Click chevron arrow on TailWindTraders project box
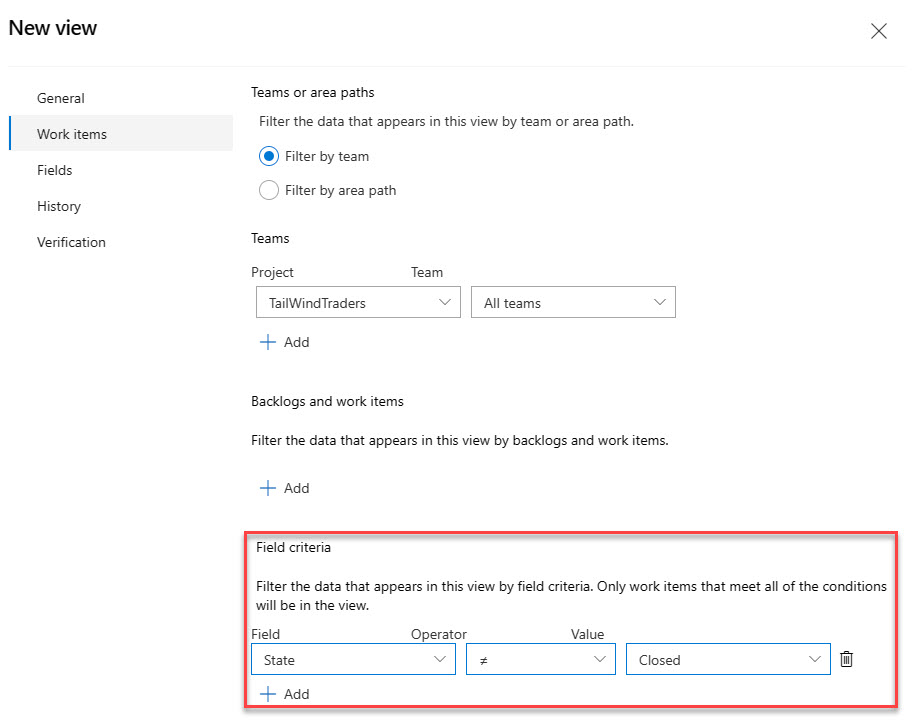Screen dimensions: 913x720 tap(444, 303)
